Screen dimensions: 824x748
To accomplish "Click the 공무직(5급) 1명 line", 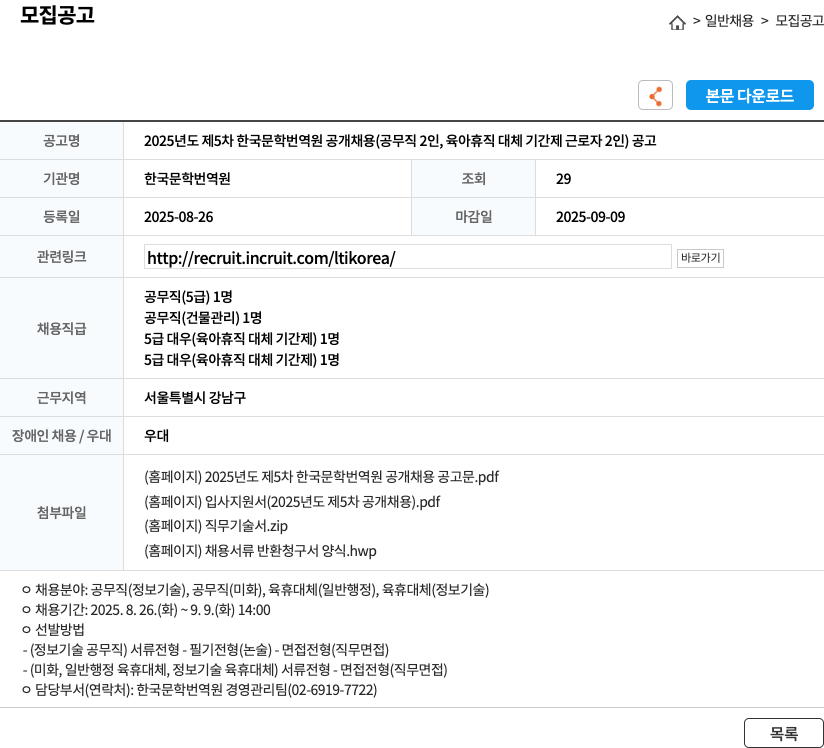I will click(188, 296).
